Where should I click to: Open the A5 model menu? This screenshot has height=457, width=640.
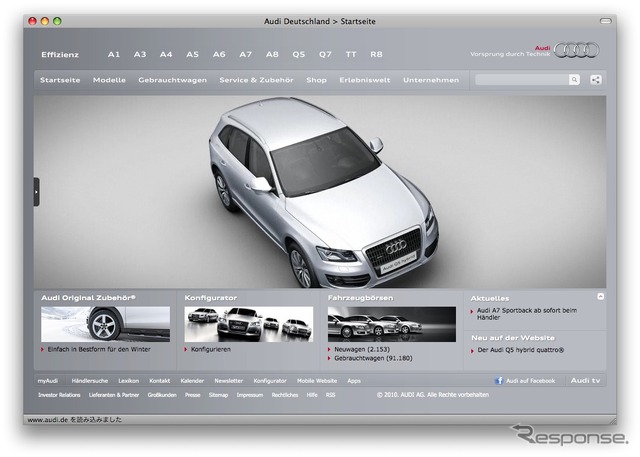tap(192, 54)
